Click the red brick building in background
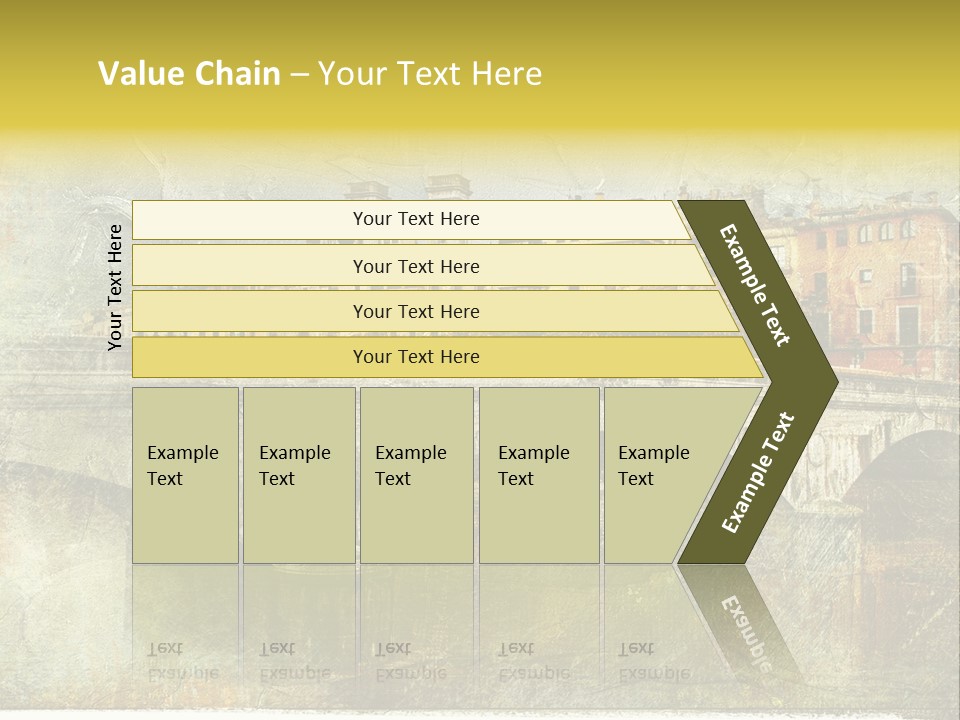 click(880, 290)
